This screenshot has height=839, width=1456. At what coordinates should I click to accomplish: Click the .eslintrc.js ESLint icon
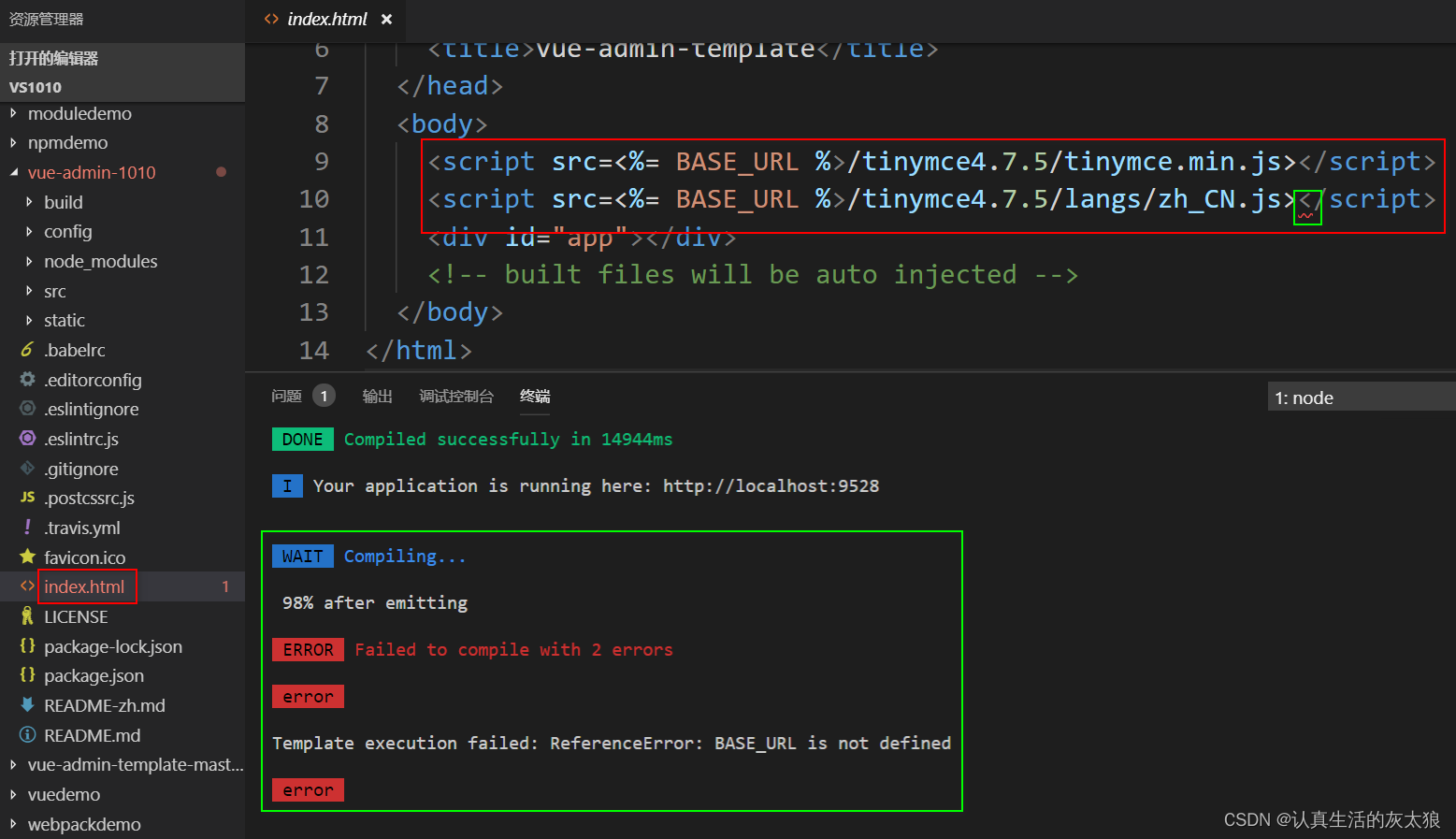tap(27, 438)
